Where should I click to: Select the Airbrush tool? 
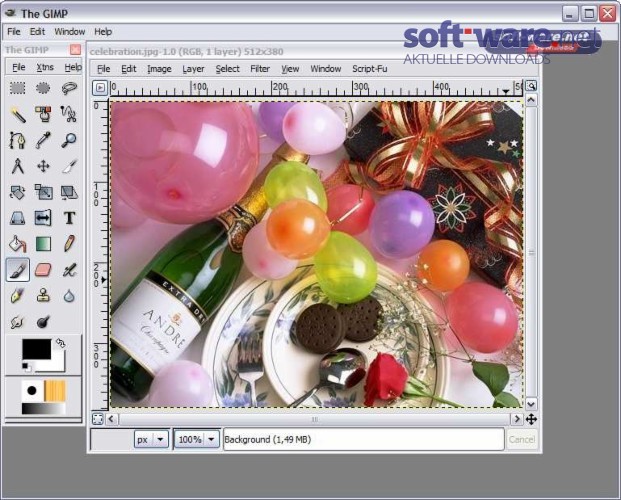69,270
